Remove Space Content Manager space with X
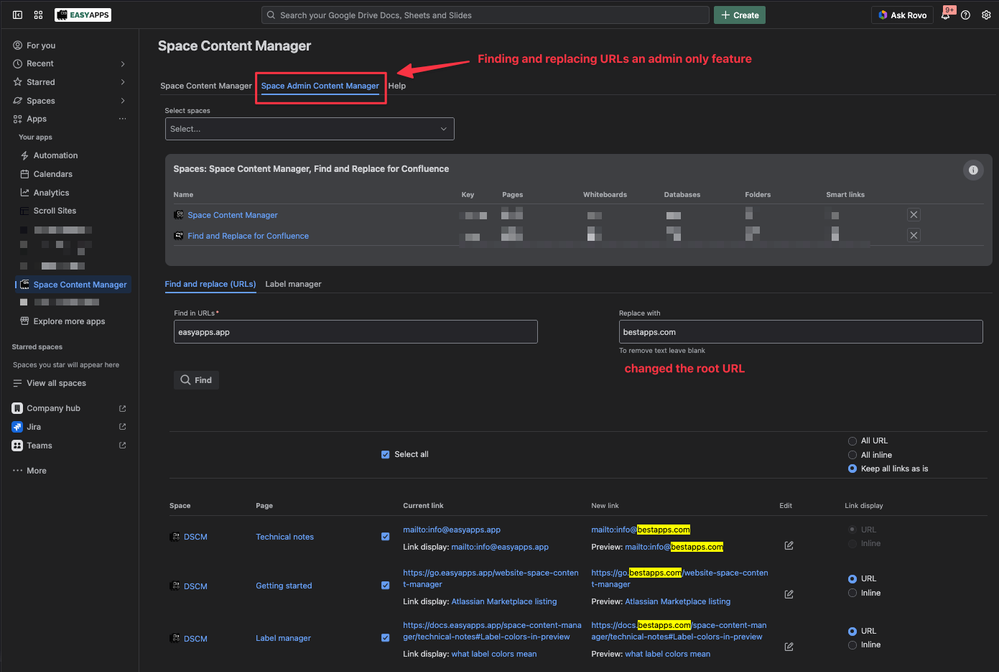 point(913,215)
